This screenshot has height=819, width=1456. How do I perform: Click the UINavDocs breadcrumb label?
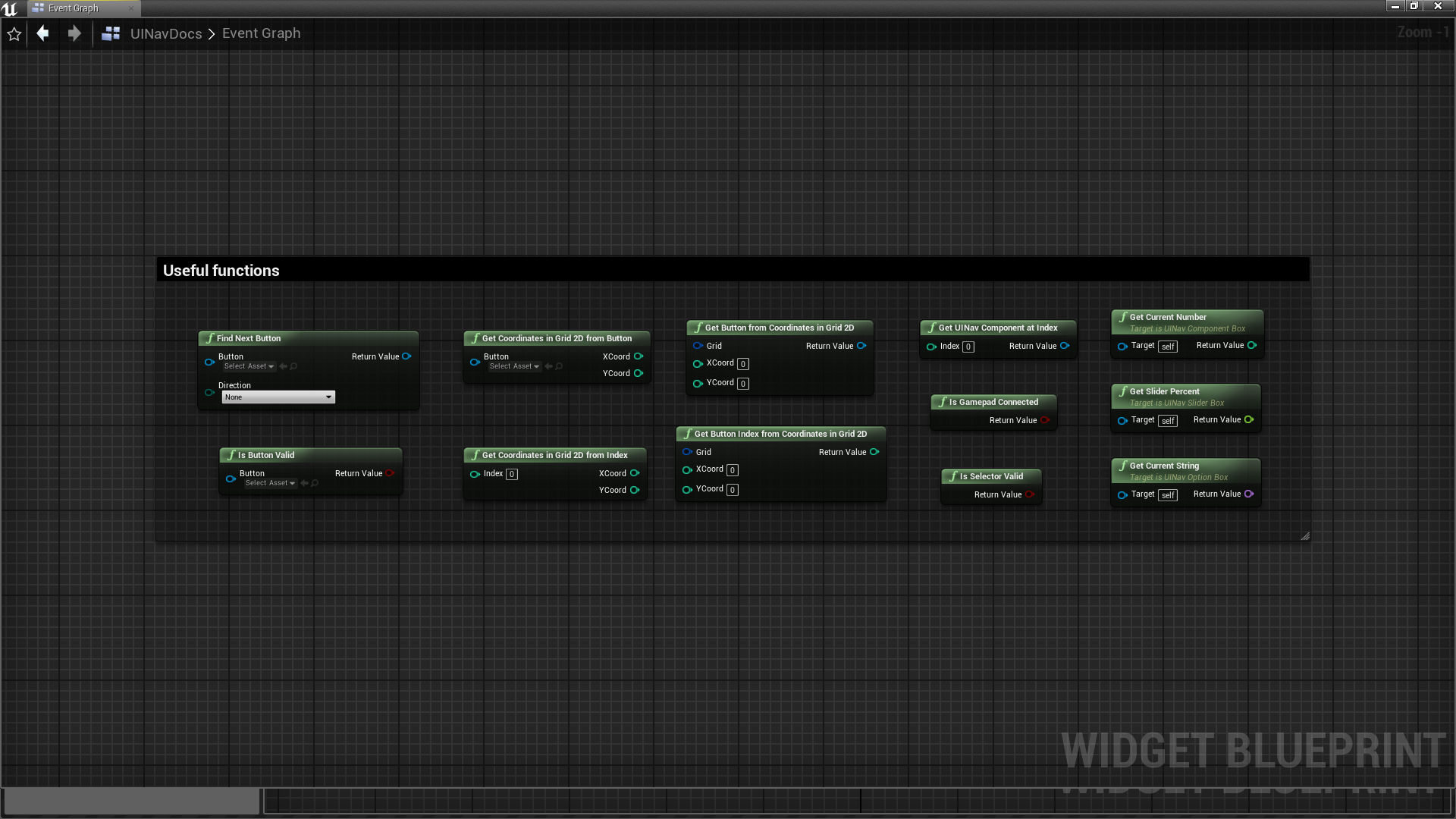[167, 33]
